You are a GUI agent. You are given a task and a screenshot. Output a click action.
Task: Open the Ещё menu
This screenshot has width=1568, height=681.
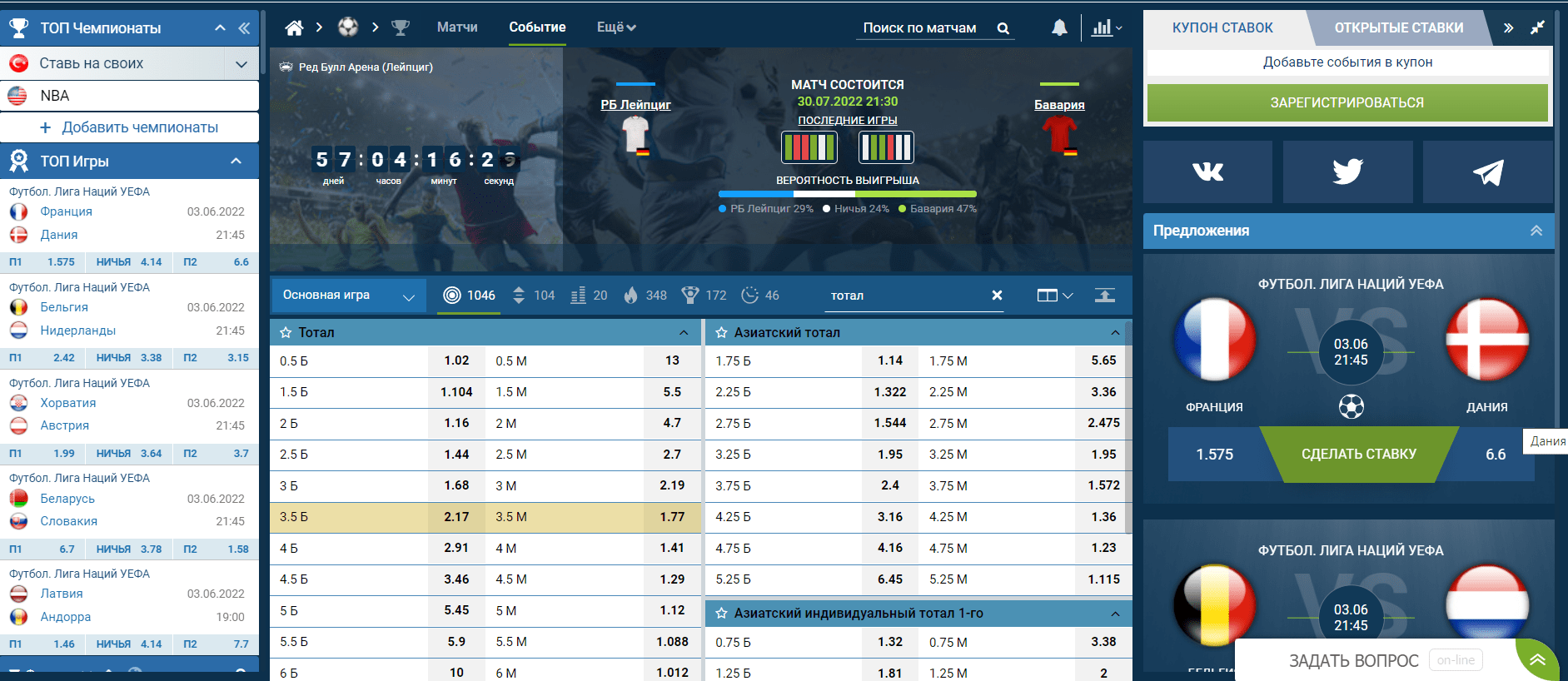(x=616, y=27)
